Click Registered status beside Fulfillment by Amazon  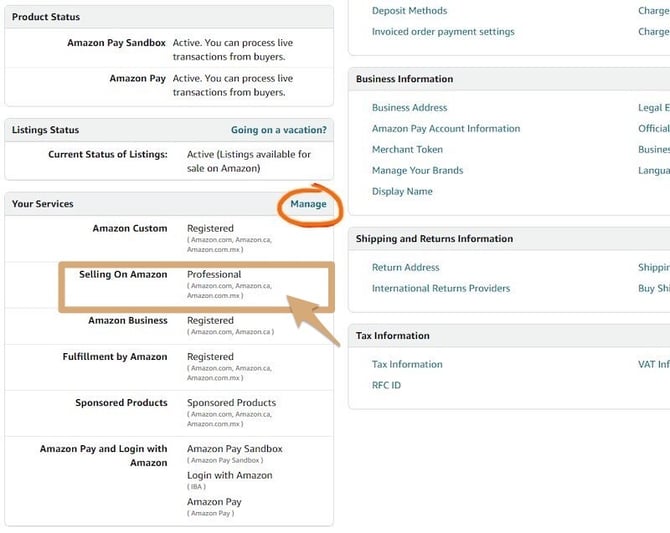point(210,357)
